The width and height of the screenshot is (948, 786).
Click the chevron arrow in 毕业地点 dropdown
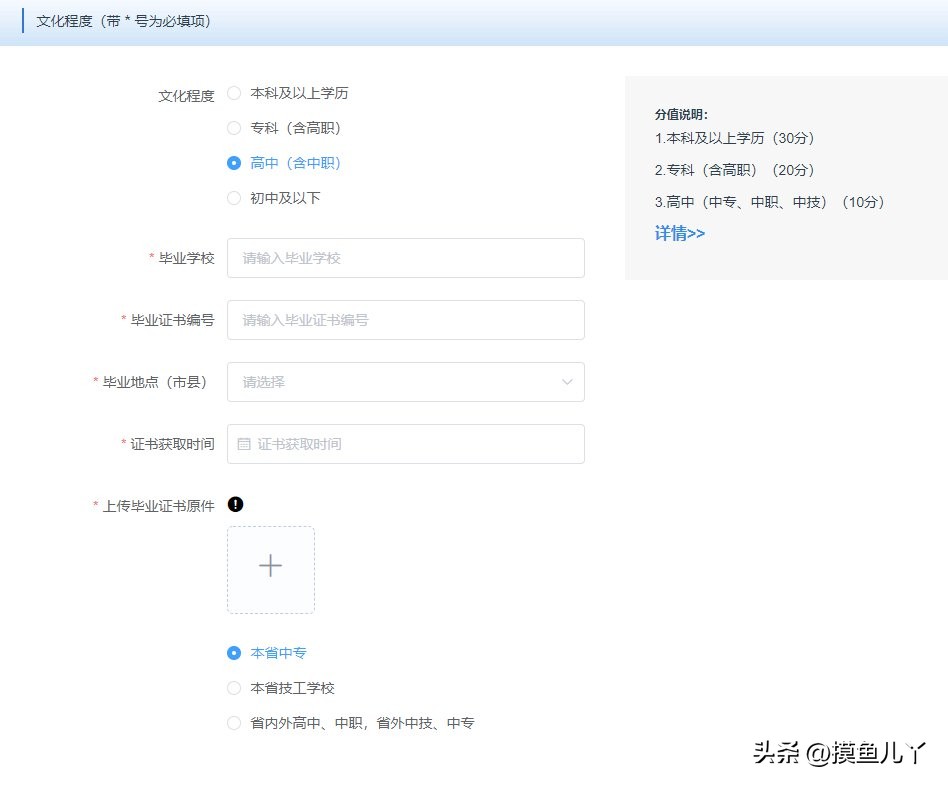tap(567, 382)
